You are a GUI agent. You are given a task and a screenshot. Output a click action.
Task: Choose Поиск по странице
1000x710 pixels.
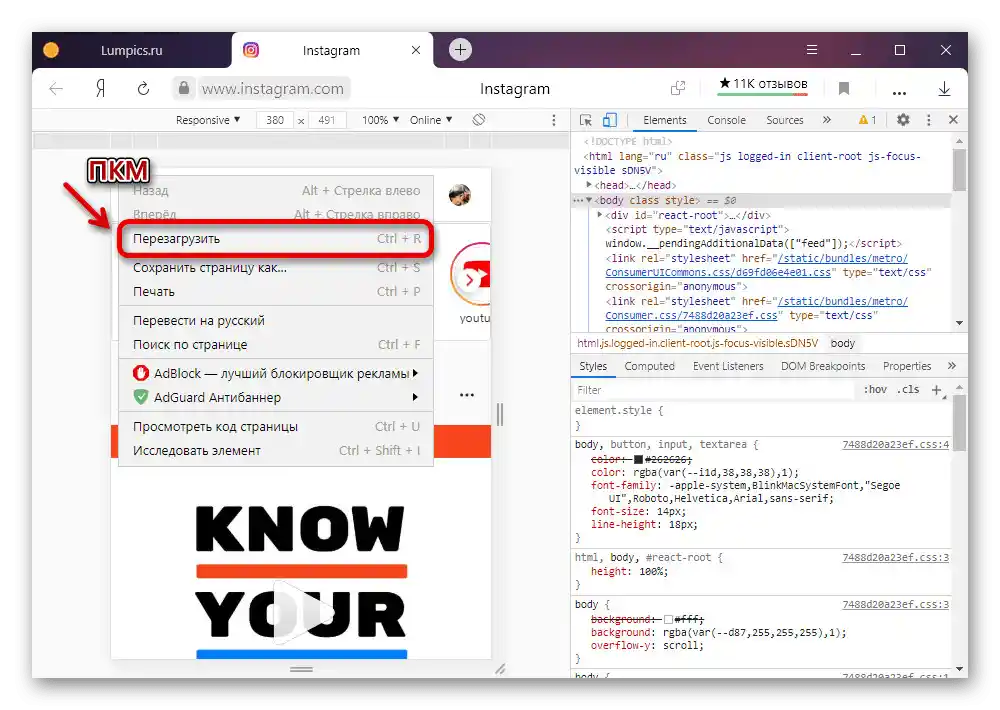click(x=276, y=344)
